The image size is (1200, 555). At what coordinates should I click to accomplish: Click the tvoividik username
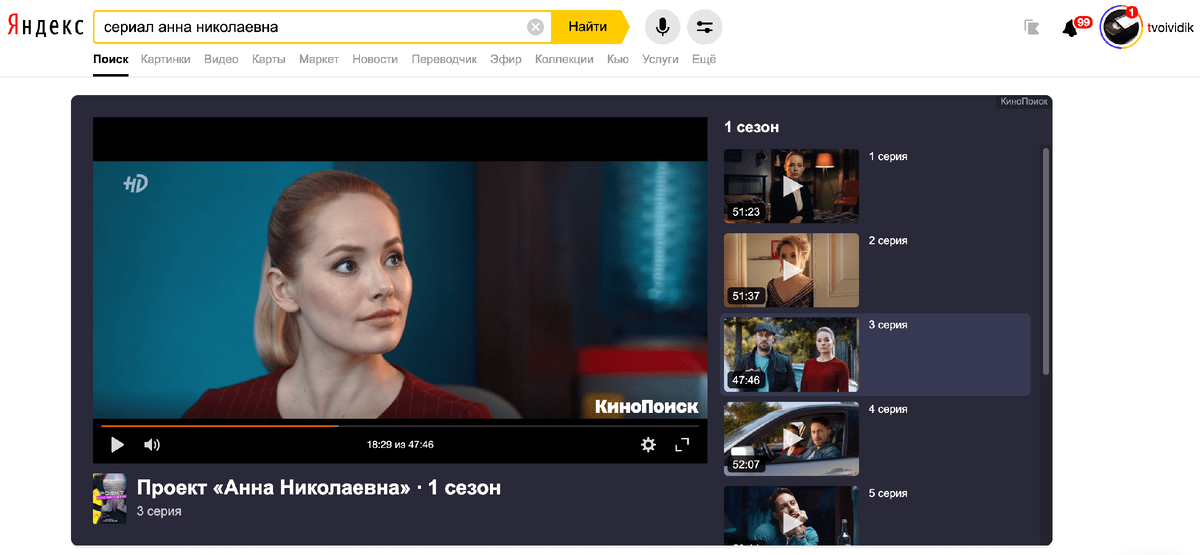[1170, 27]
